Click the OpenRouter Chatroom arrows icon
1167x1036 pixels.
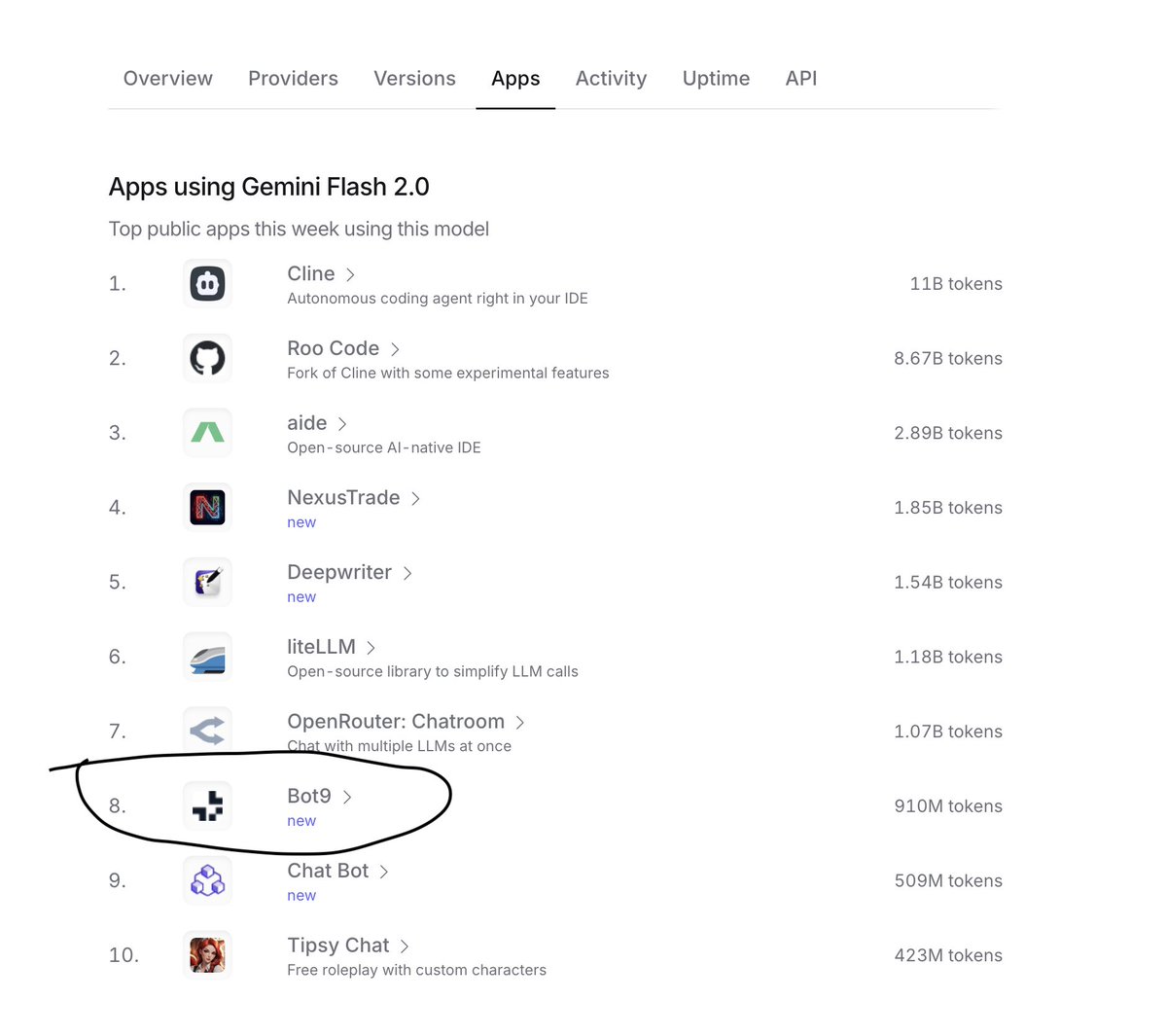(207, 731)
